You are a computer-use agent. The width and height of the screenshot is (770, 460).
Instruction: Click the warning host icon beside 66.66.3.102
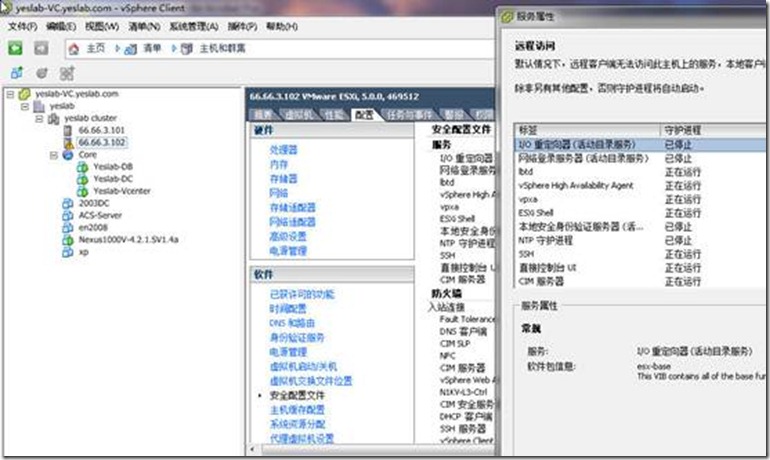[x=68, y=142]
